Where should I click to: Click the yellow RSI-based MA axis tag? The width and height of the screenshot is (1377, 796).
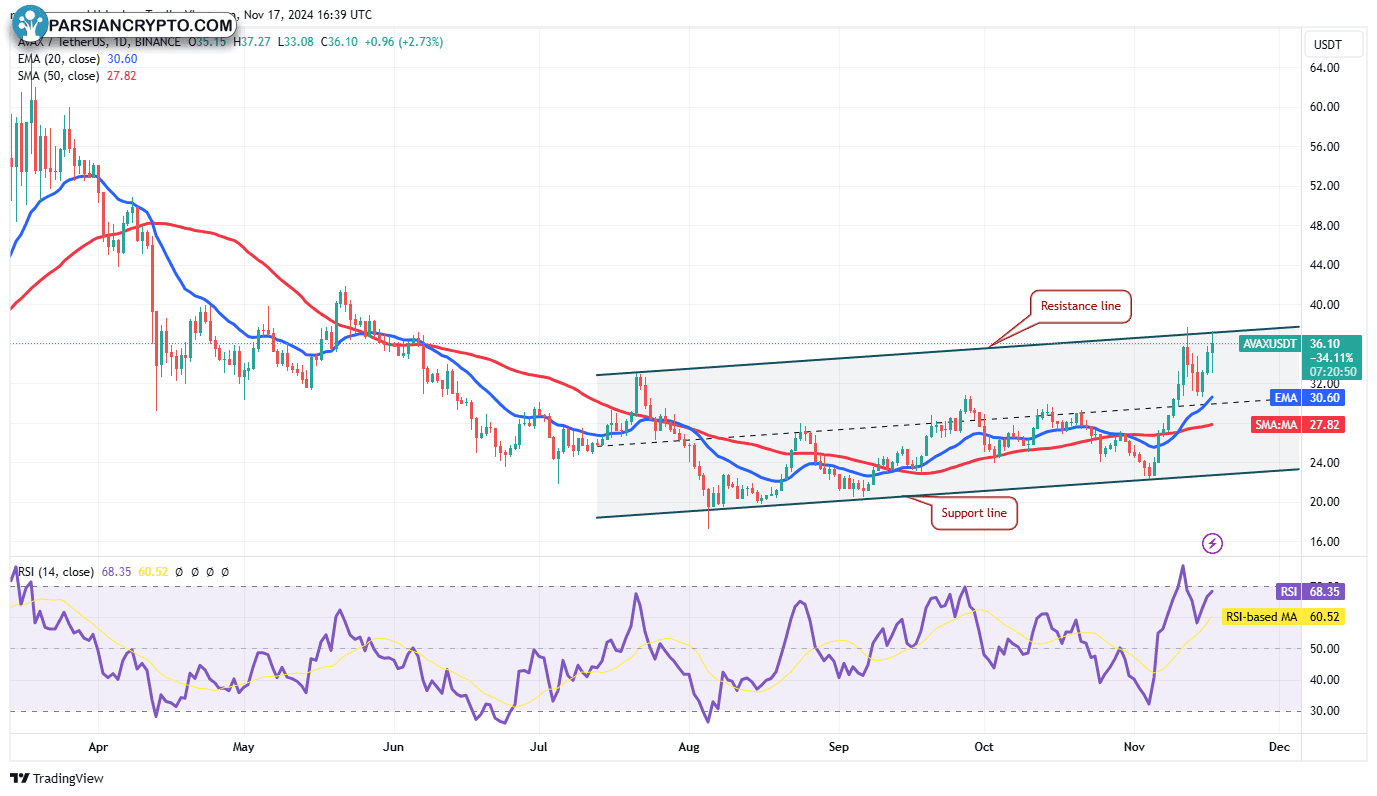(x=1261, y=617)
